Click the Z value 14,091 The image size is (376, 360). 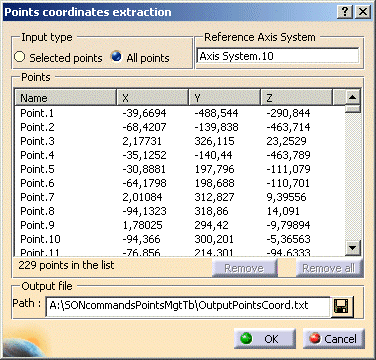coord(283,211)
